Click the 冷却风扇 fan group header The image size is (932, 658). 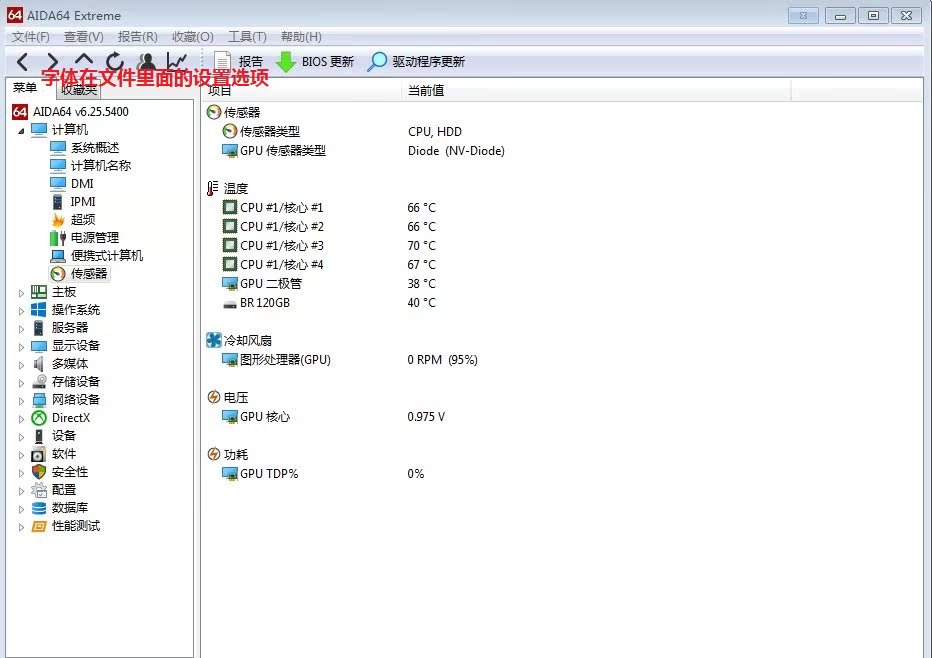(x=239, y=341)
